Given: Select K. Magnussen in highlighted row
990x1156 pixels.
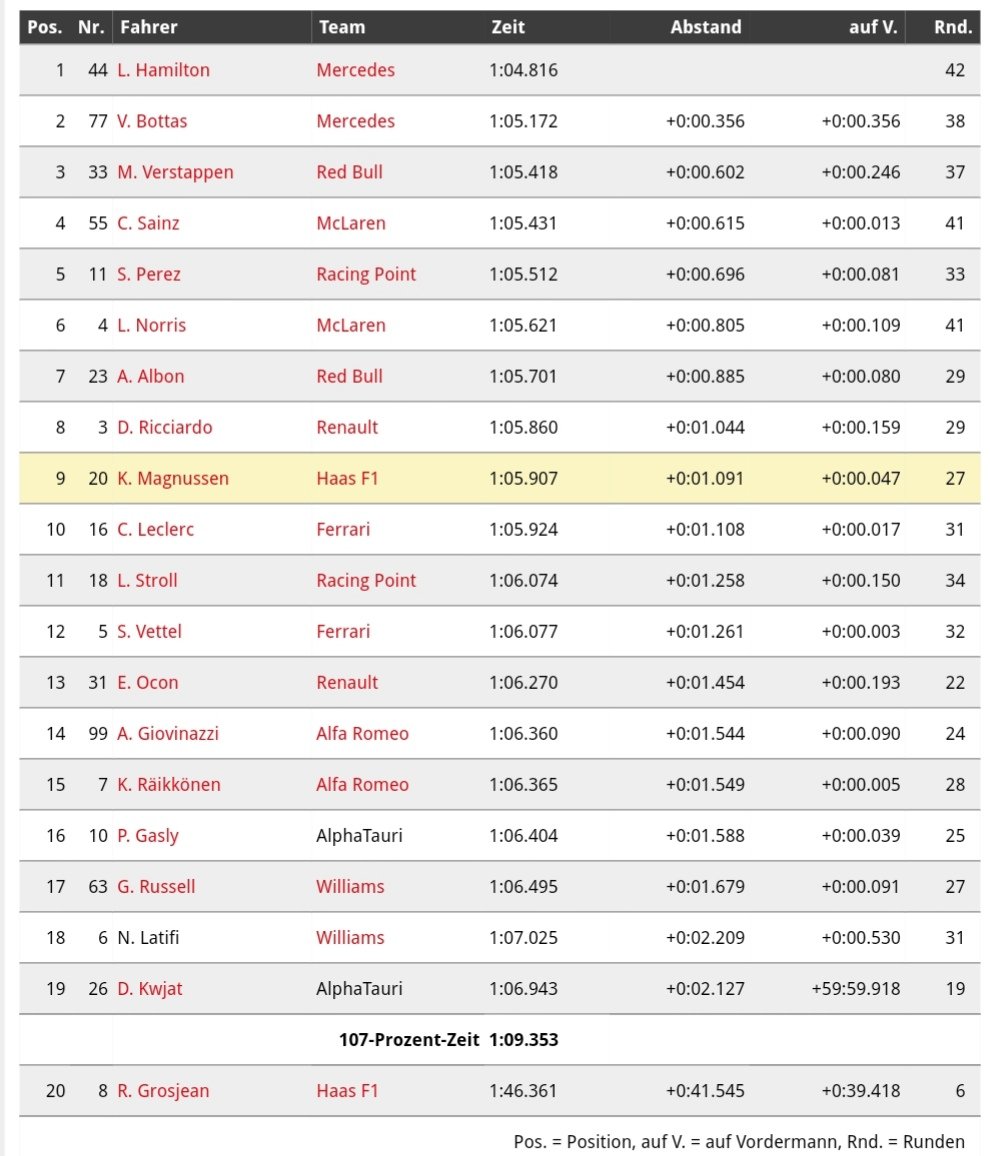Looking at the screenshot, I should coord(172,478).
